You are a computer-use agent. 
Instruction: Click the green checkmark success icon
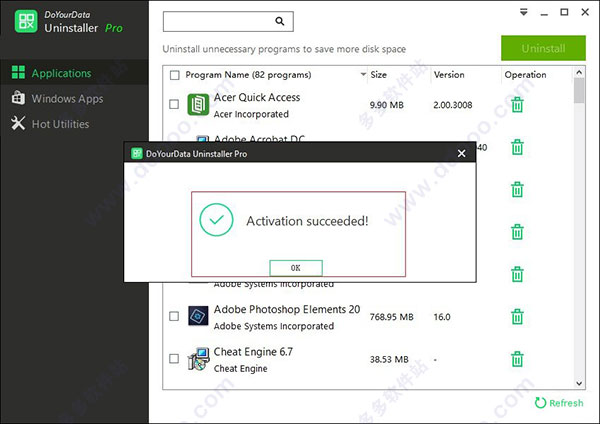(x=216, y=220)
